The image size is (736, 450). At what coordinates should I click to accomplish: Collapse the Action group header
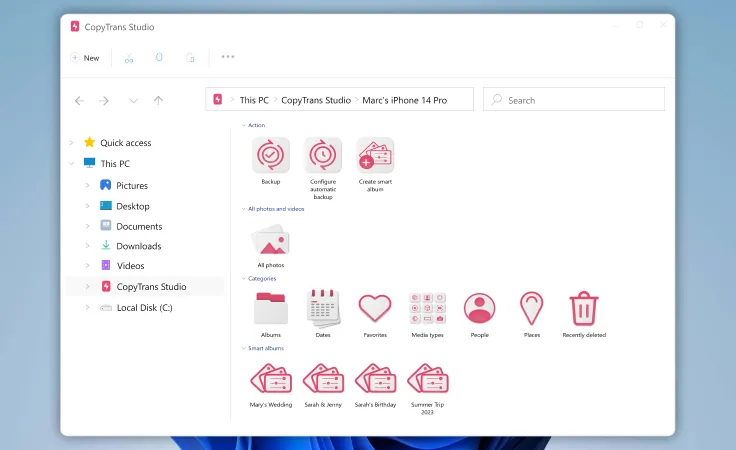[x=243, y=125]
